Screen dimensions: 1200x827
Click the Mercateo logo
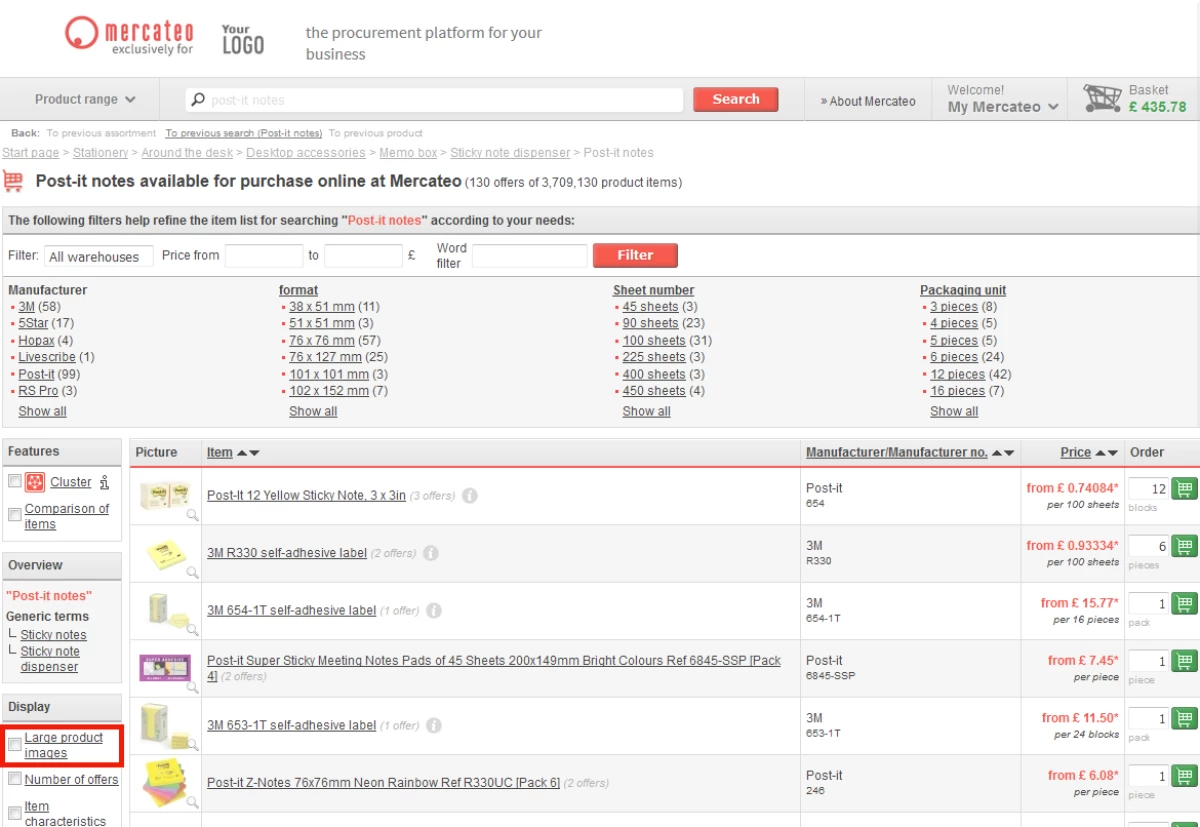[x=129, y=36]
